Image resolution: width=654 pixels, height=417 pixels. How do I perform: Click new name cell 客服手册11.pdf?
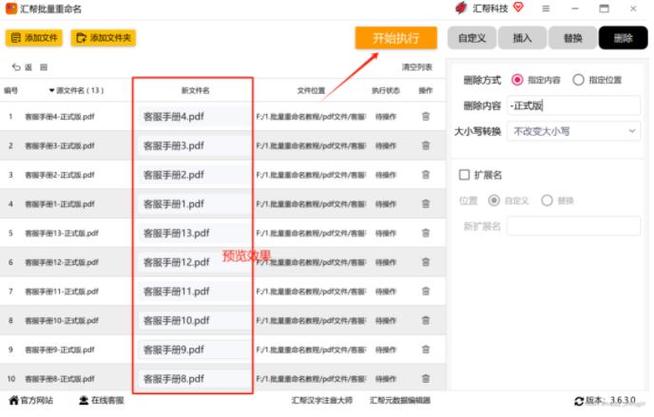click(193, 291)
